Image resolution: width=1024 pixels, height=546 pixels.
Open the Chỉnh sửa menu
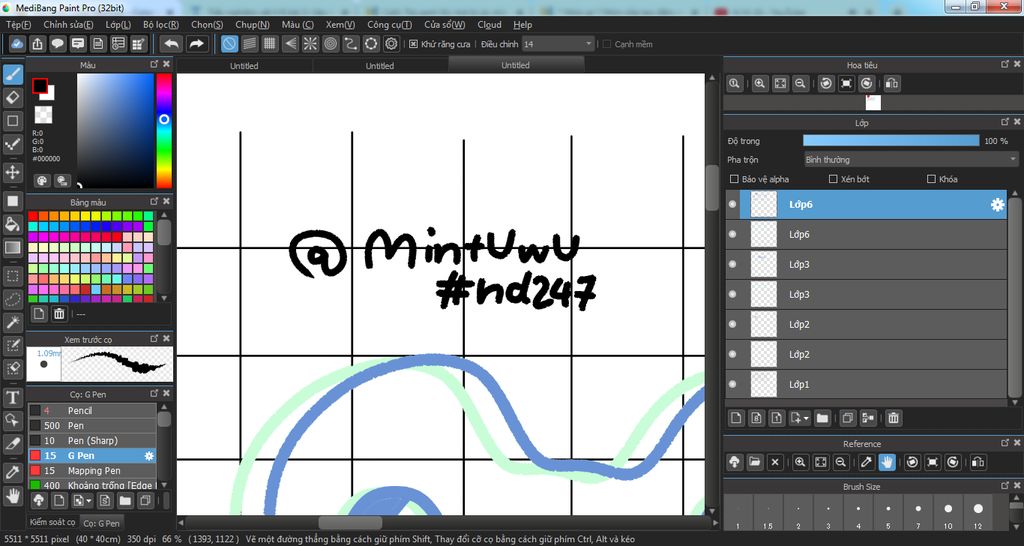68,25
